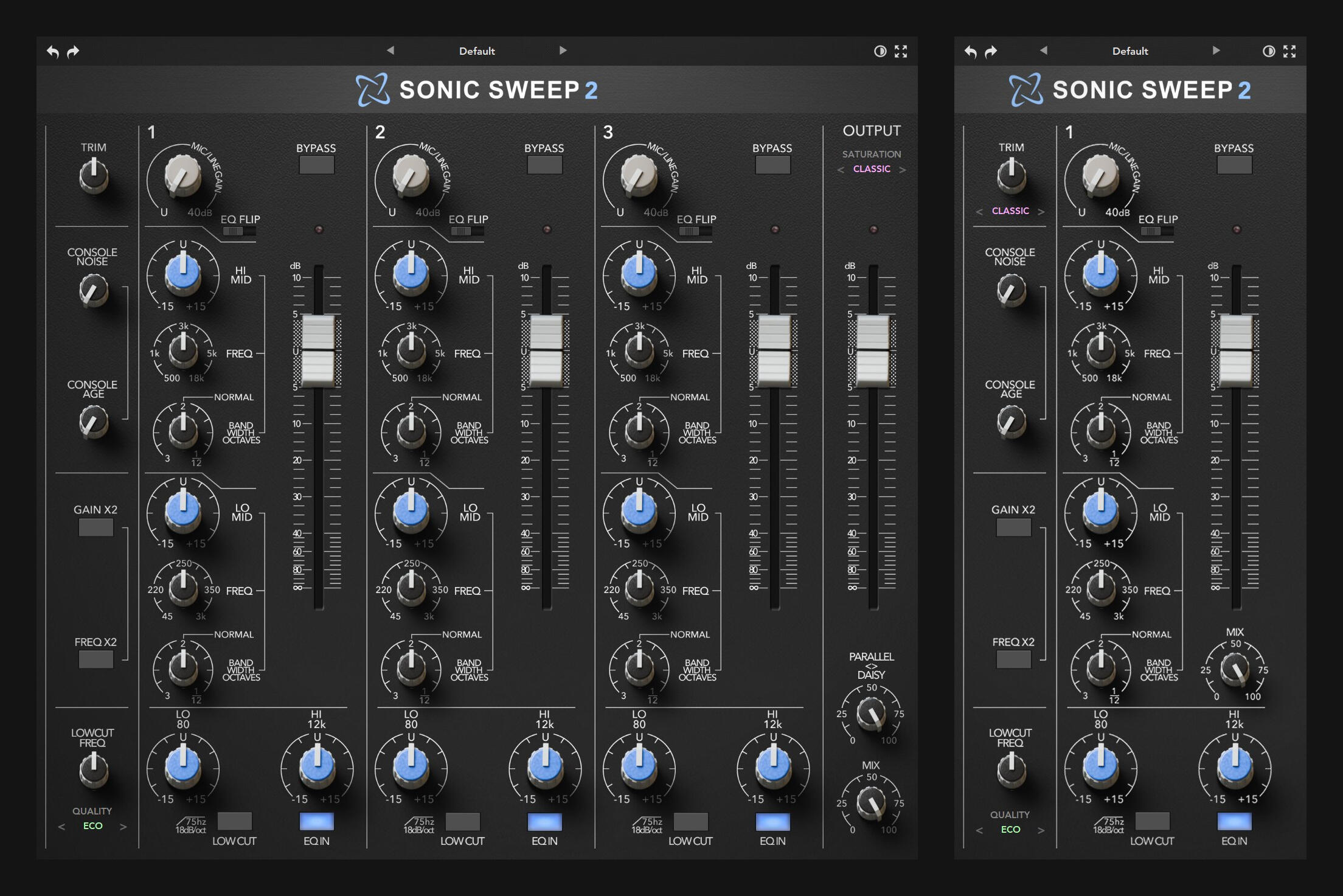Viewport: 1343px width, 896px height.
Task: Click channel 3 LO 80 shelf knob
Action: point(639,765)
